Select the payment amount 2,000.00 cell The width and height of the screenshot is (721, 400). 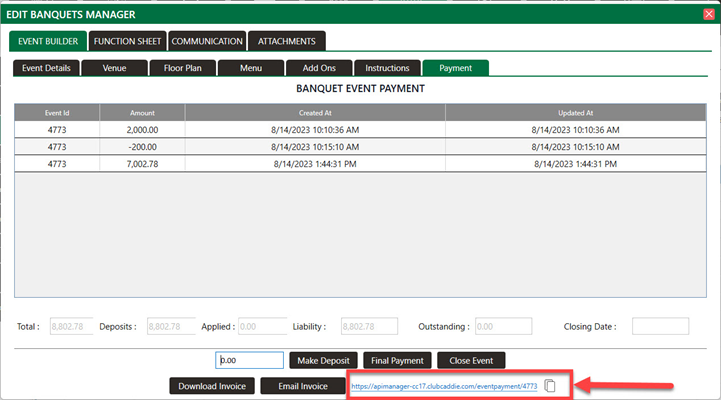pyautogui.click(x=142, y=130)
